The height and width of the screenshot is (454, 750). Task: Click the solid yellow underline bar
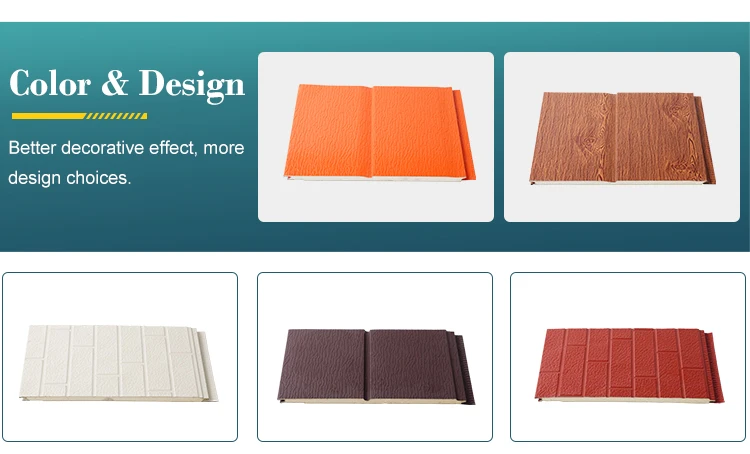click(48, 116)
